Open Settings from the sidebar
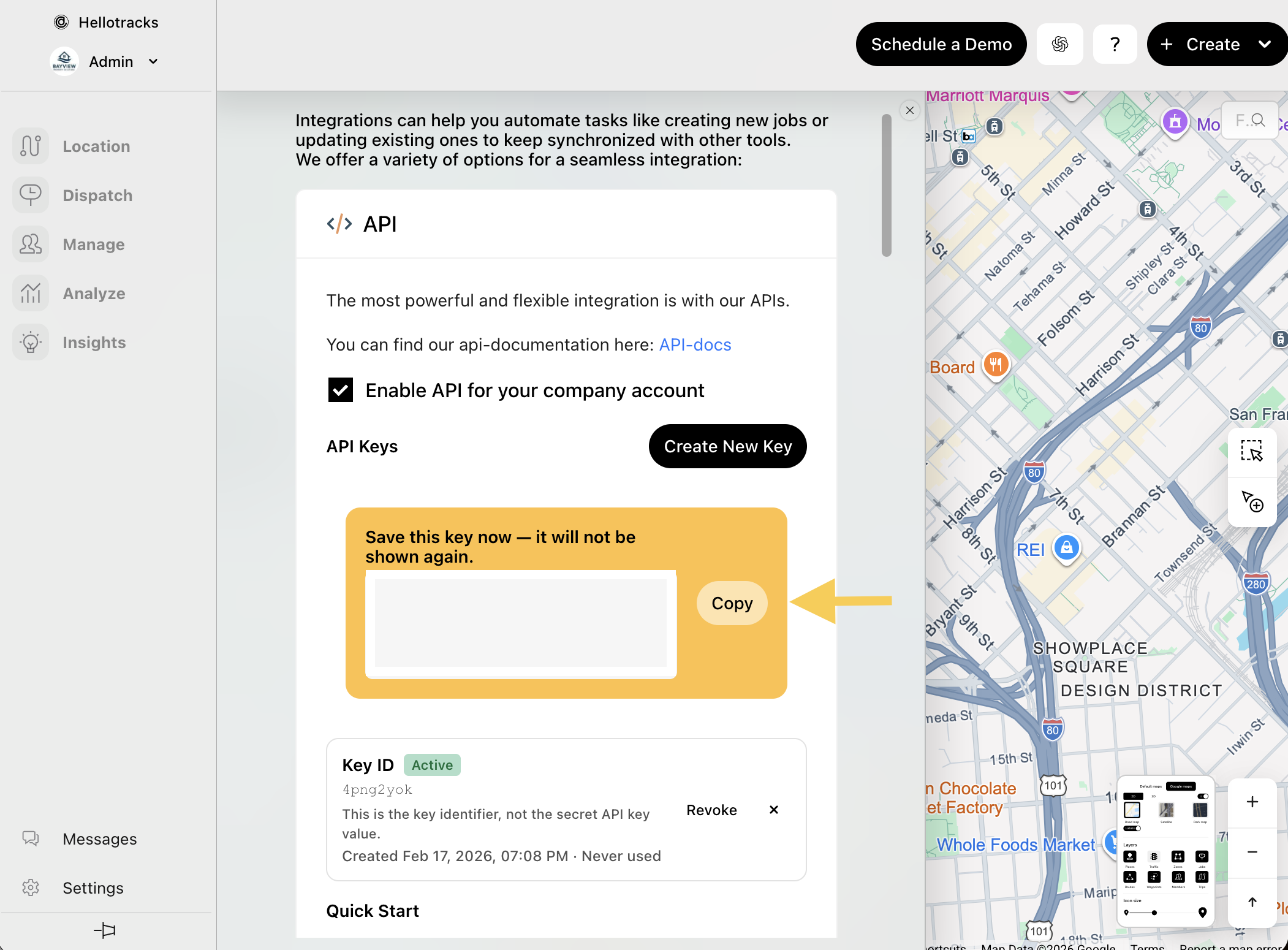This screenshot has width=1288, height=950. (x=93, y=887)
